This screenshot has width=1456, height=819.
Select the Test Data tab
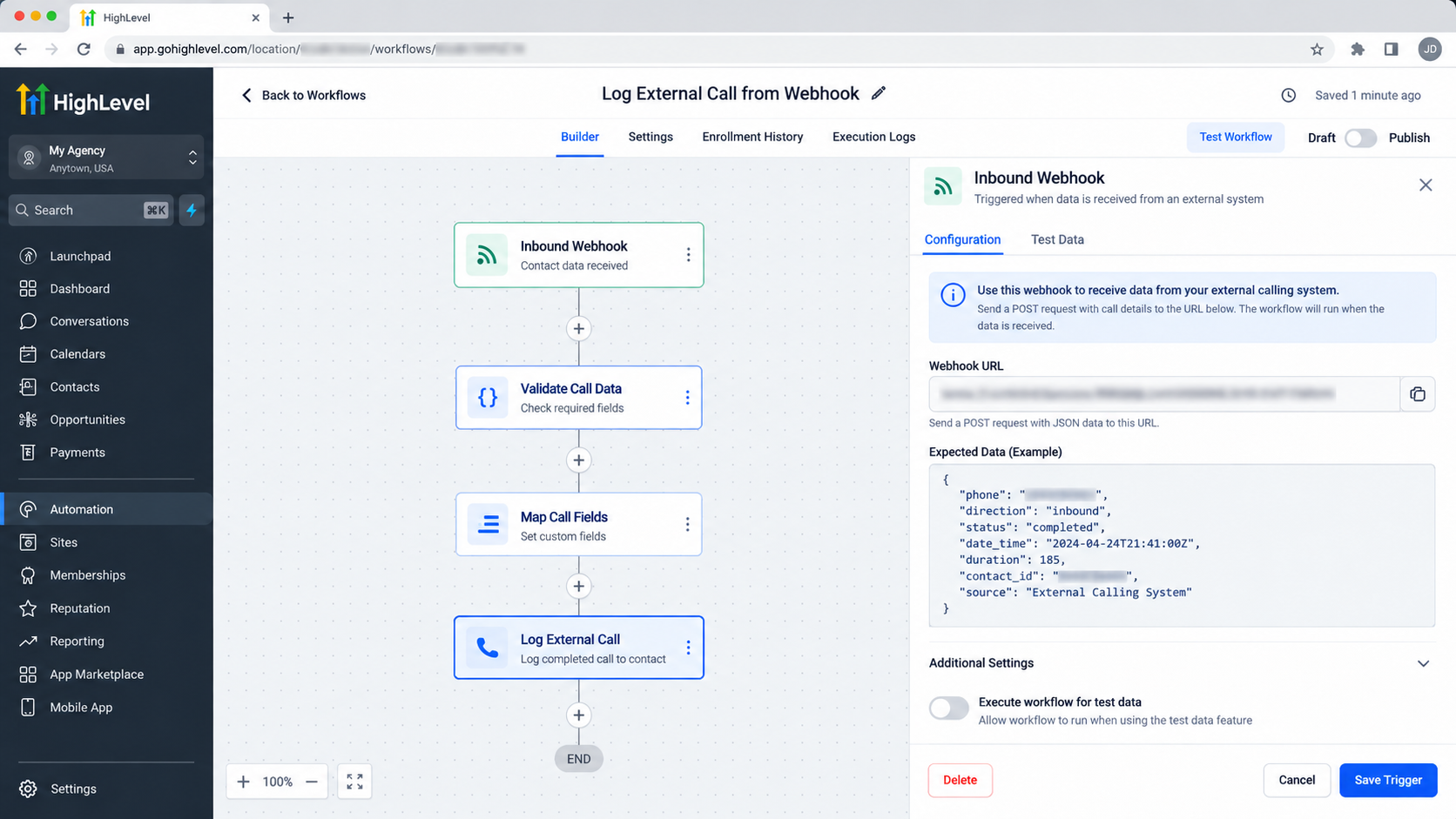(x=1057, y=239)
